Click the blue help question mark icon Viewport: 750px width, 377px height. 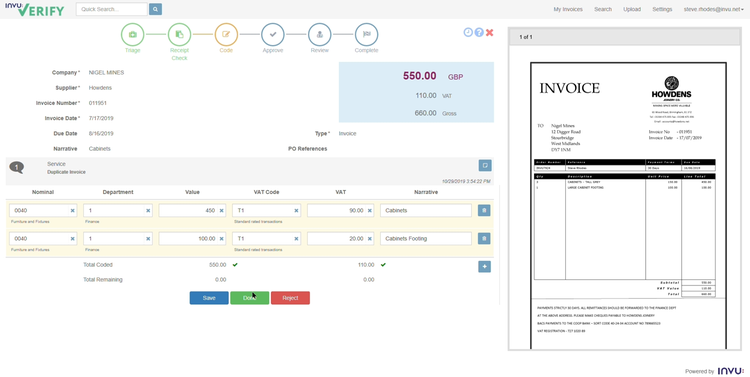479,33
